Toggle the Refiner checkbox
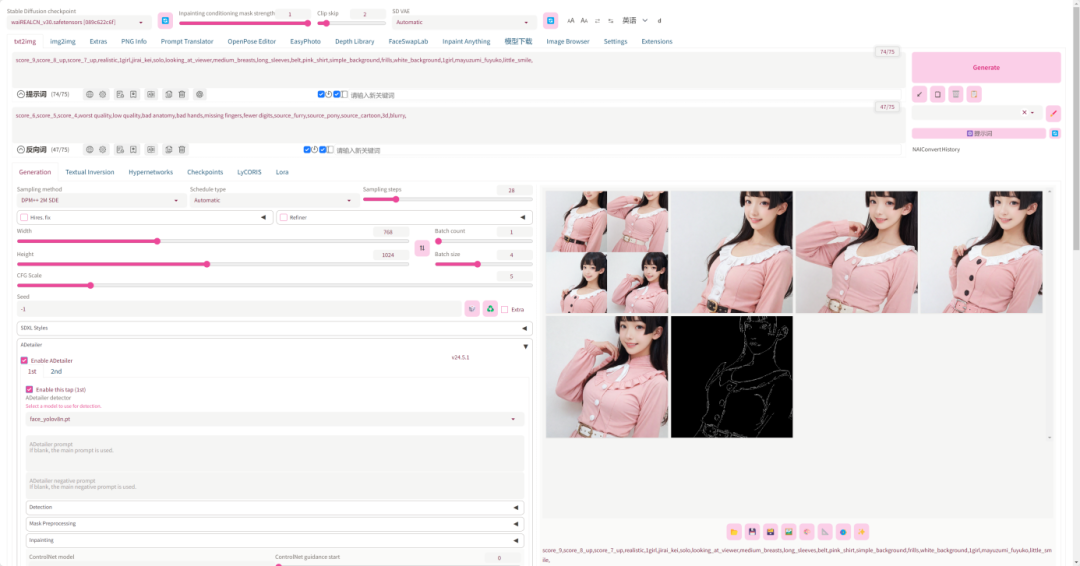Viewport: 1080px width, 566px height. click(x=284, y=218)
